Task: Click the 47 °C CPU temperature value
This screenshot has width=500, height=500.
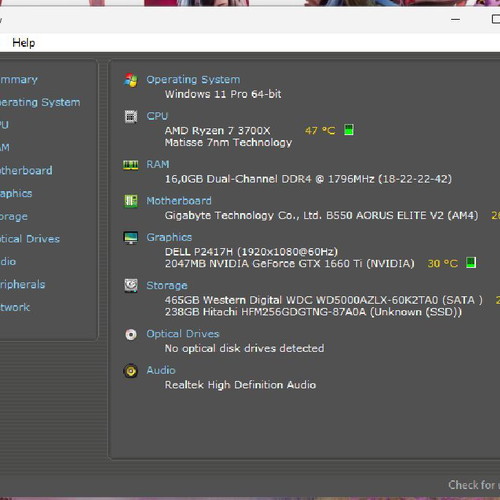Action: point(320,131)
